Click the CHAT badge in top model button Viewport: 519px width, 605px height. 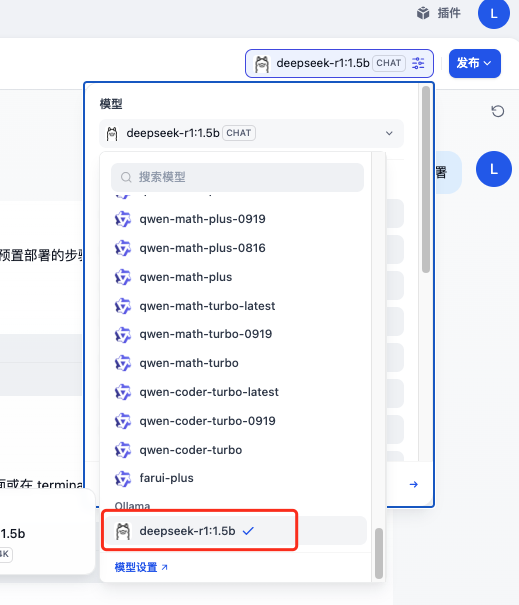pyautogui.click(x=389, y=63)
